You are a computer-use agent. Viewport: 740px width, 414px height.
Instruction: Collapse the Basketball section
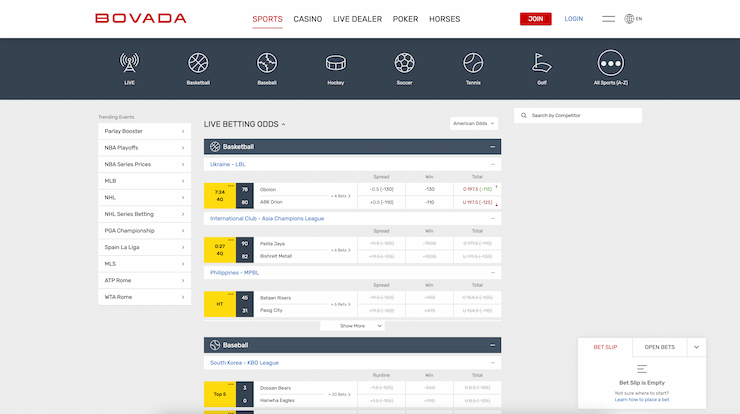[x=492, y=147]
